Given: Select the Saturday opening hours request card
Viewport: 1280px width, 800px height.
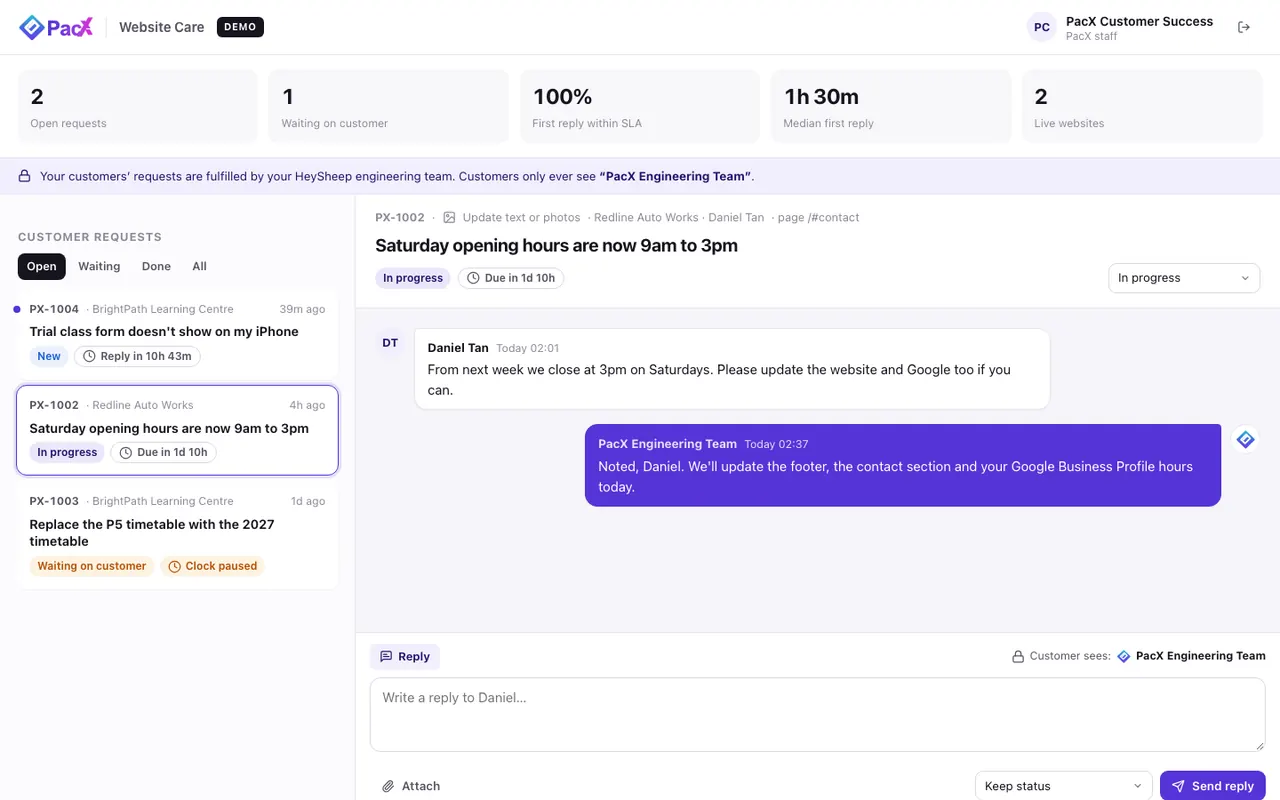Looking at the screenshot, I should 177,430.
